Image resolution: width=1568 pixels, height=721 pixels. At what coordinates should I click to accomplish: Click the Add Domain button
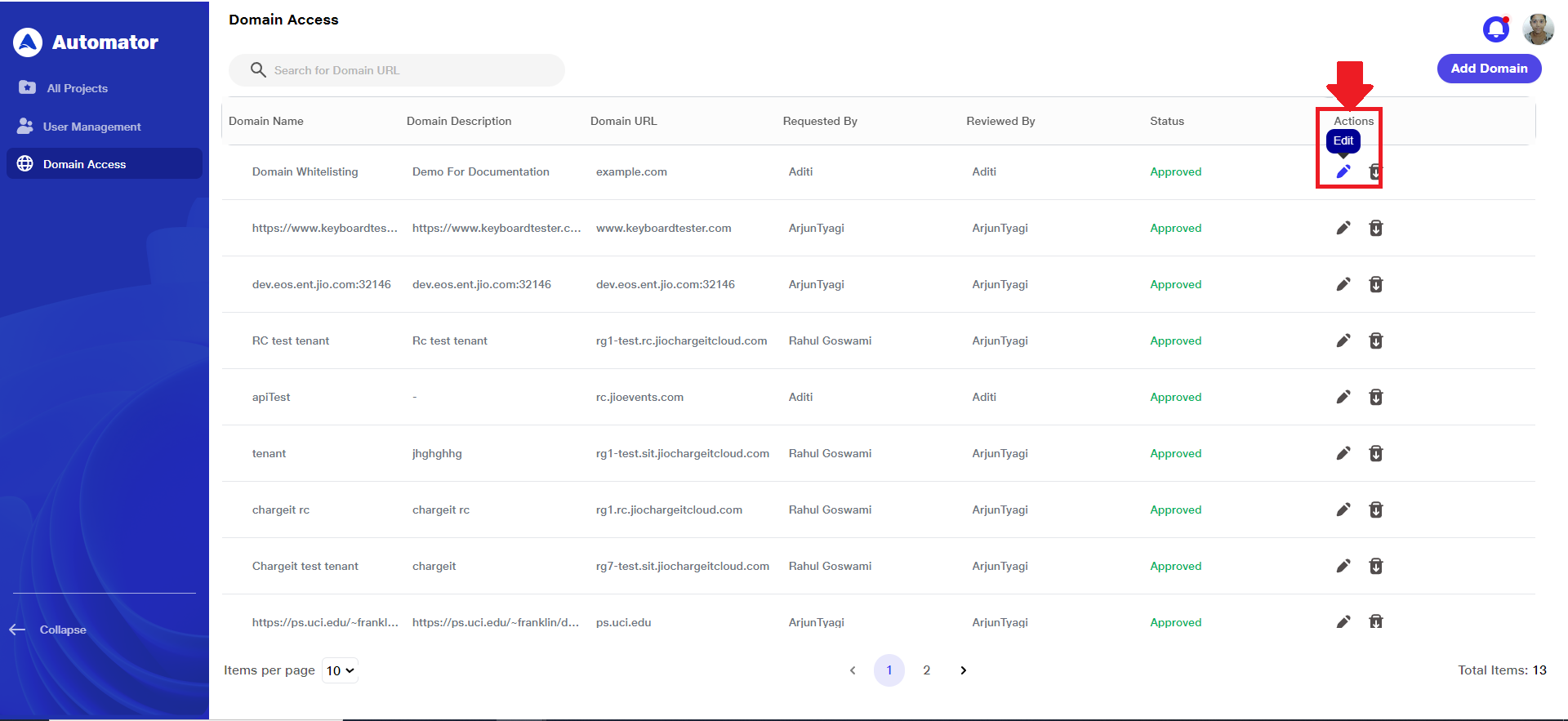tap(1489, 69)
